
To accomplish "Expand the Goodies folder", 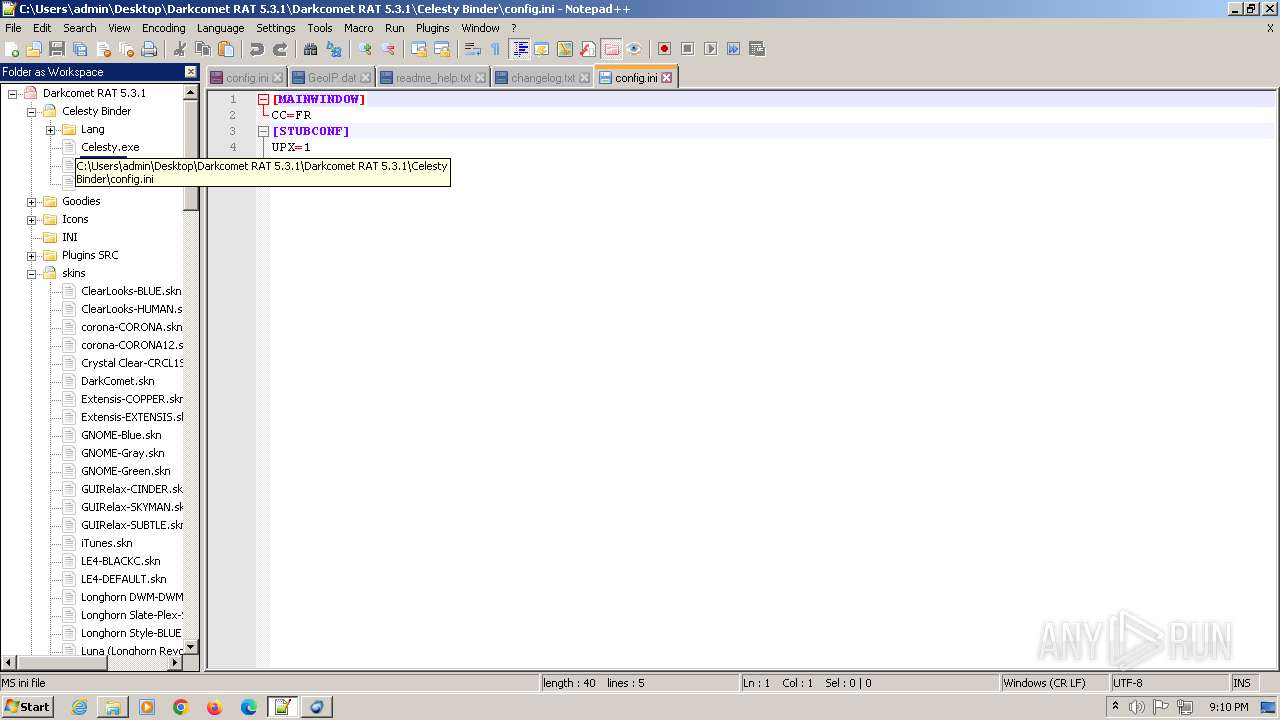I will (x=32, y=201).
